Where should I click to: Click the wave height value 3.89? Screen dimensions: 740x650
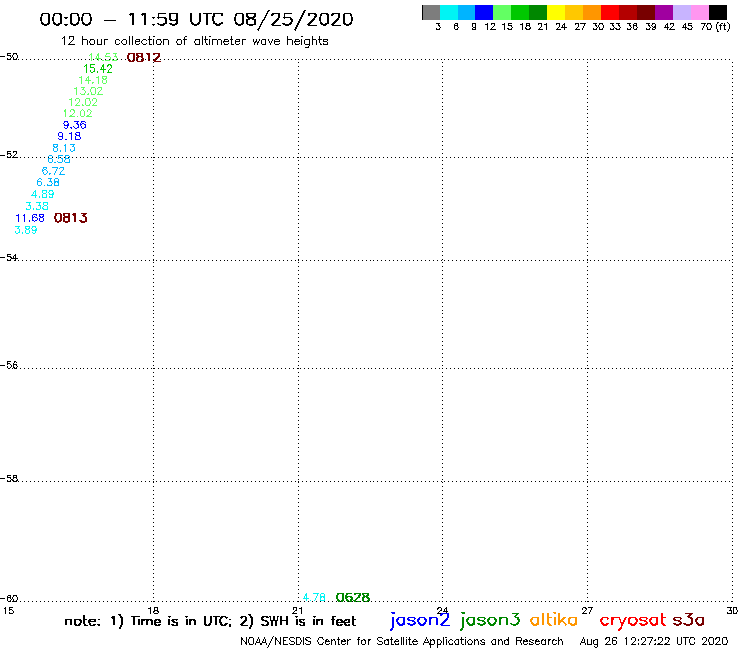(x=25, y=230)
